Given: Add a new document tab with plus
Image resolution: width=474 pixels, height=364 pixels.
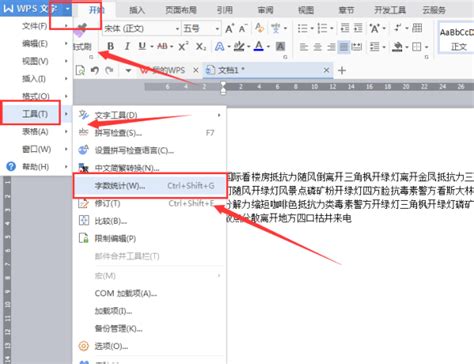Looking at the screenshot, I should [342, 70].
